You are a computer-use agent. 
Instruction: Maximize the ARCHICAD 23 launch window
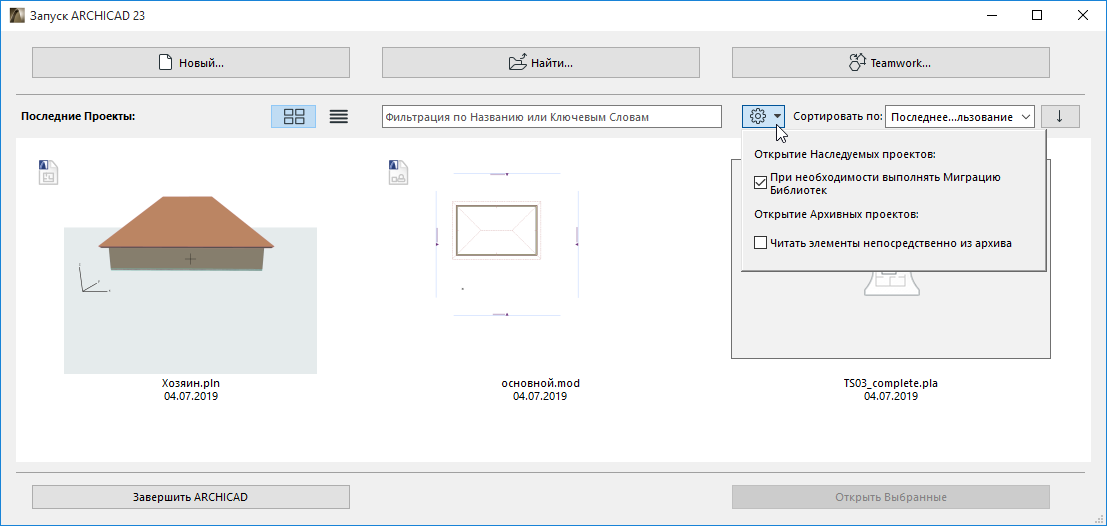point(1036,15)
